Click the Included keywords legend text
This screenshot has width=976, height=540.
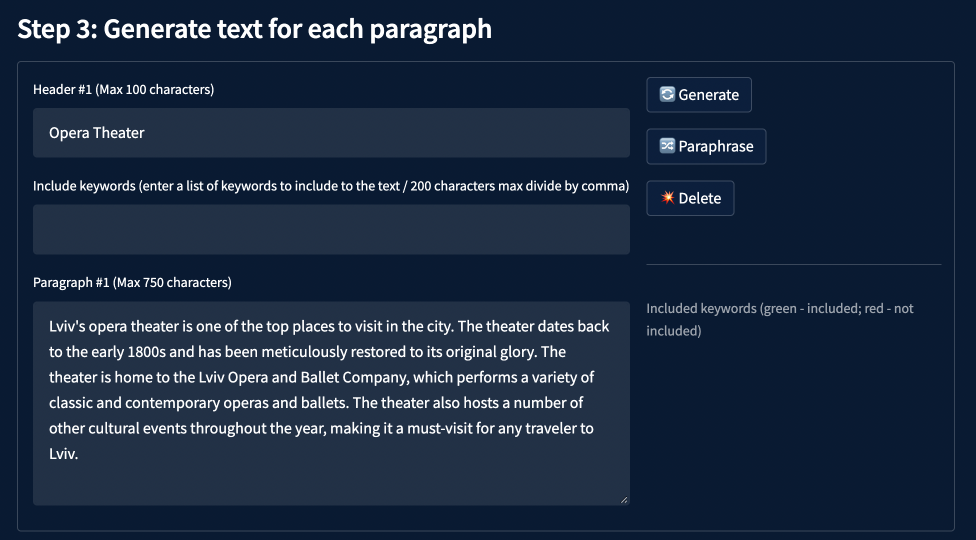[x=780, y=319]
